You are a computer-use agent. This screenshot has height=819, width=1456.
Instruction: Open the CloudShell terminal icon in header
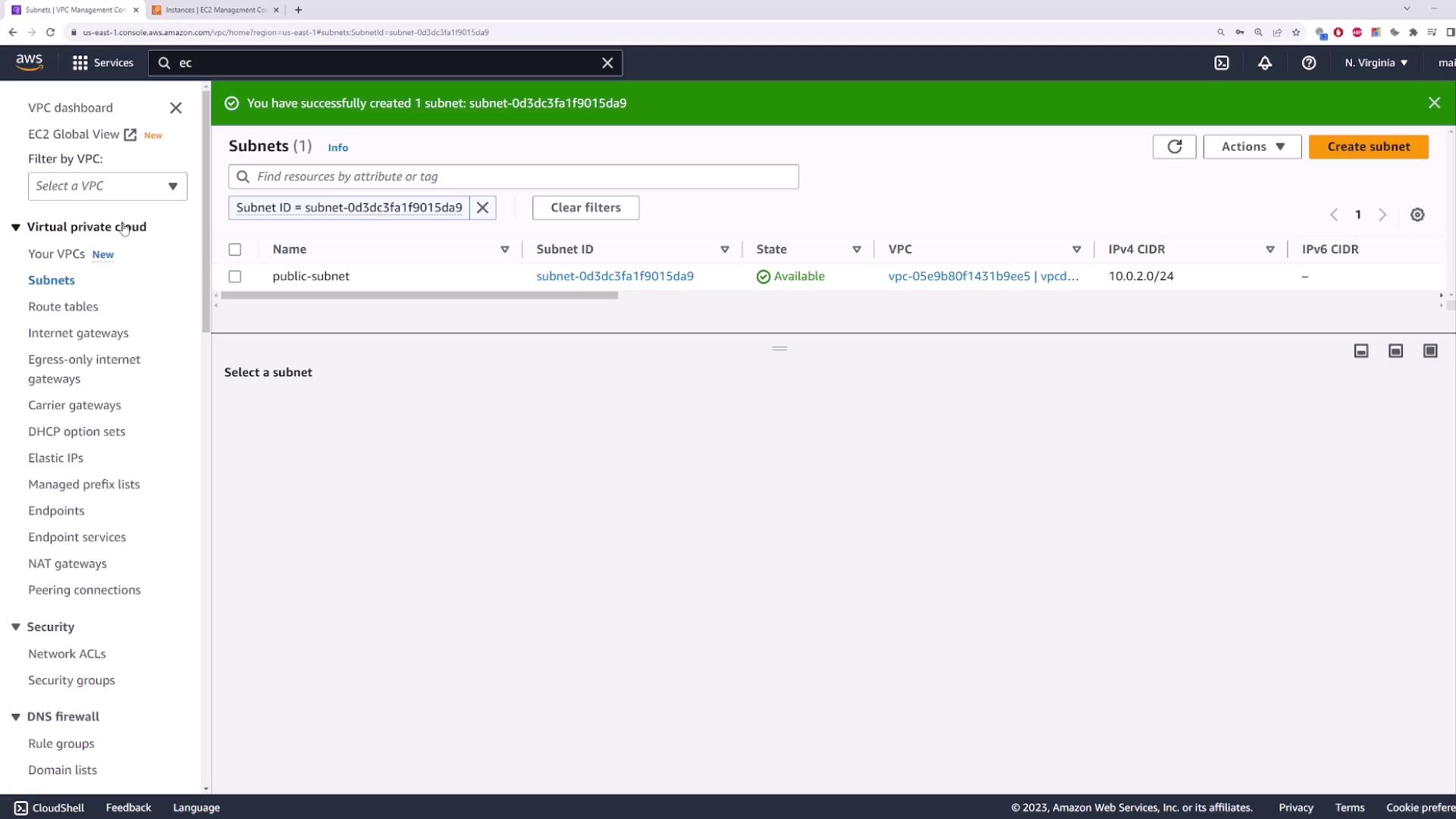click(1221, 63)
